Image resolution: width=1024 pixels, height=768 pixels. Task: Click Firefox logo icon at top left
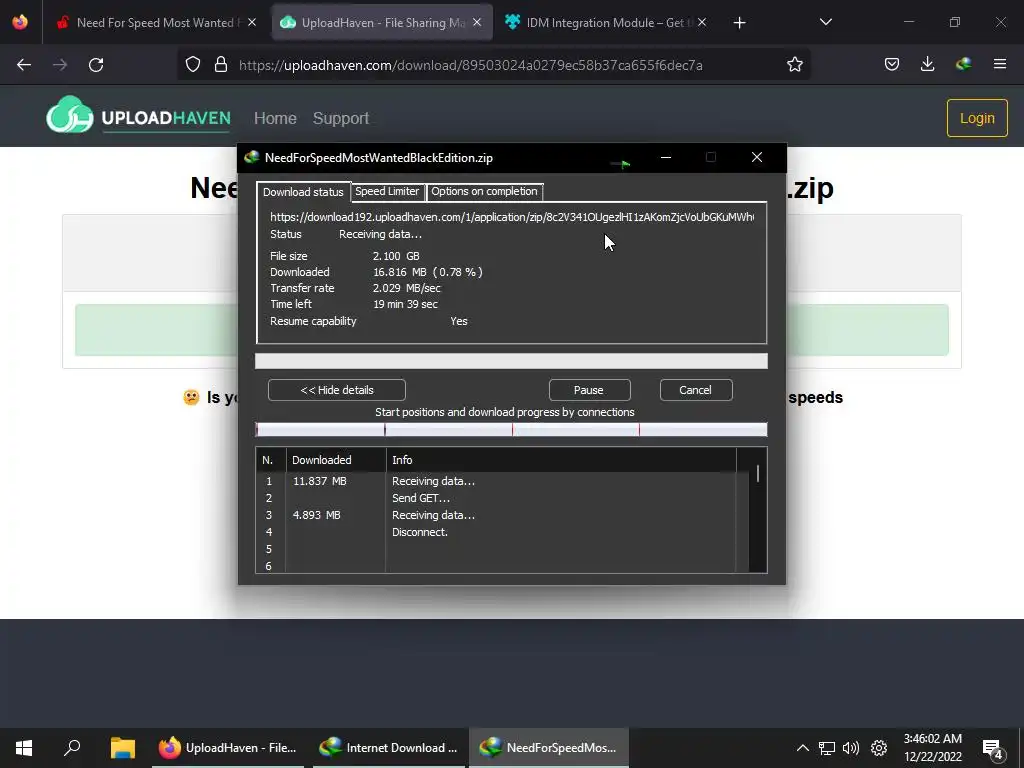coord(20,22)
